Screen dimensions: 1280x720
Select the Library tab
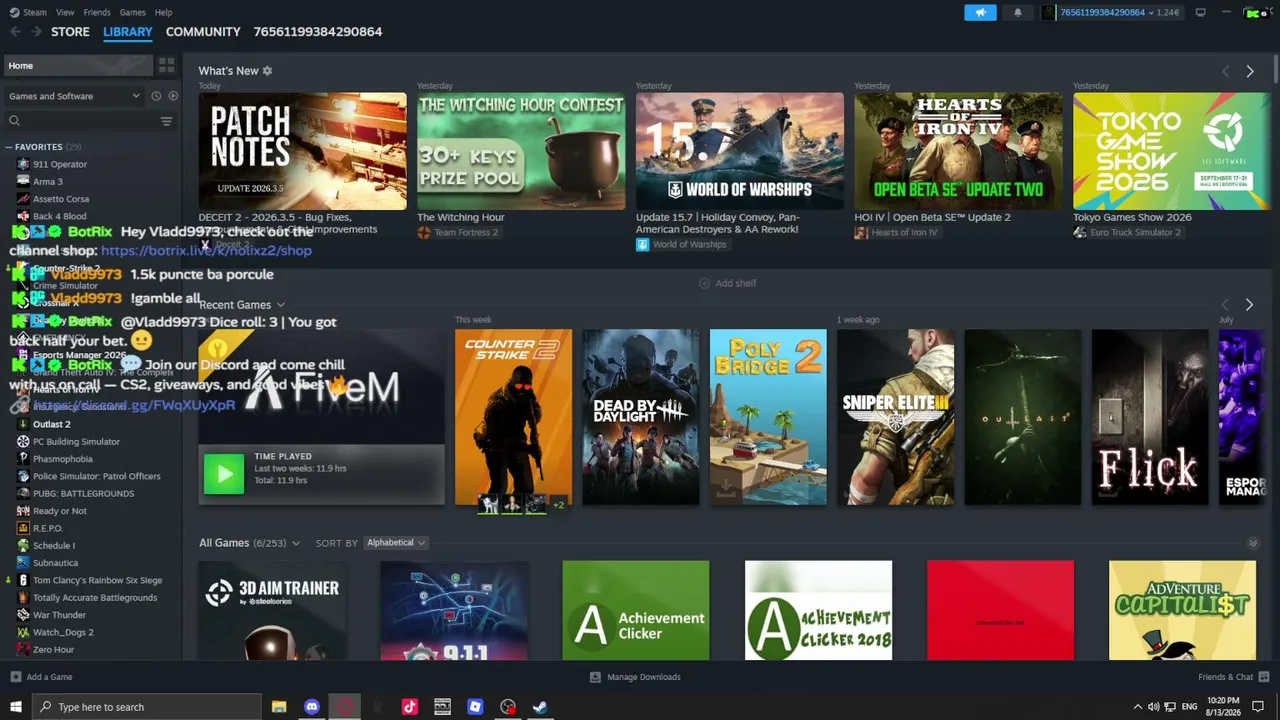(x=128, y=32)
